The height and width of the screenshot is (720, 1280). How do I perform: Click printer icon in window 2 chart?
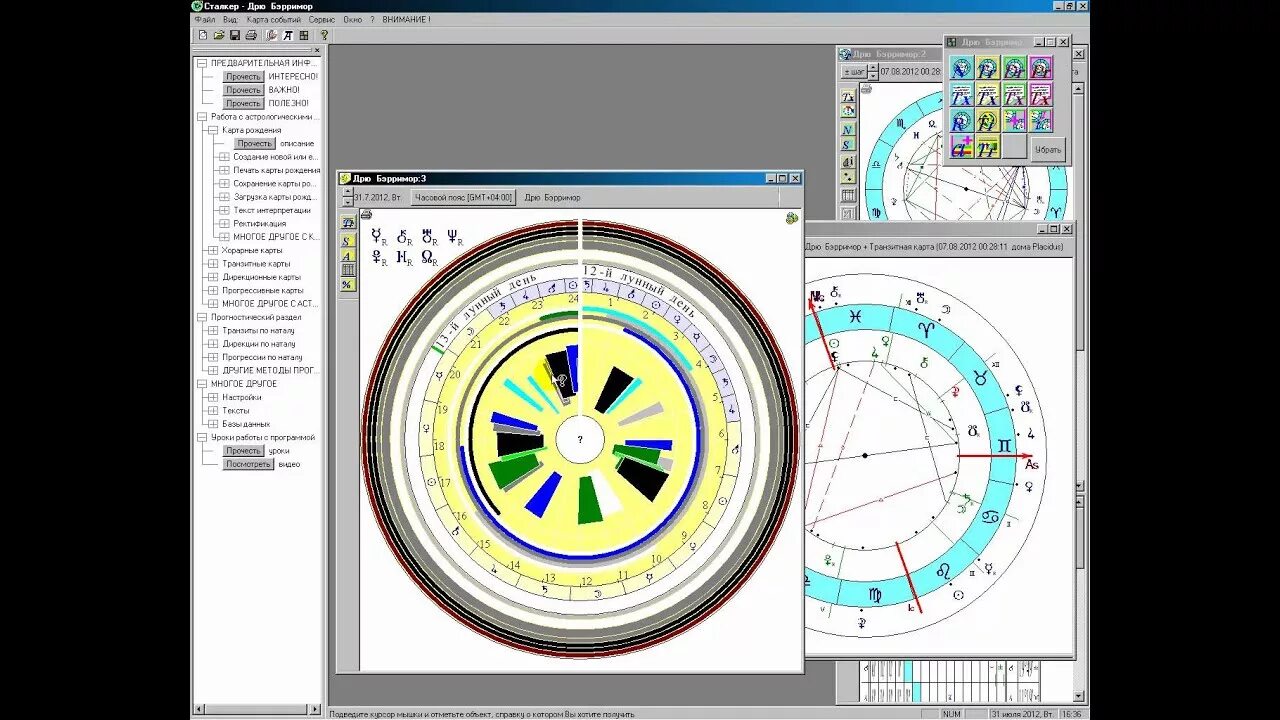point(867,87)
